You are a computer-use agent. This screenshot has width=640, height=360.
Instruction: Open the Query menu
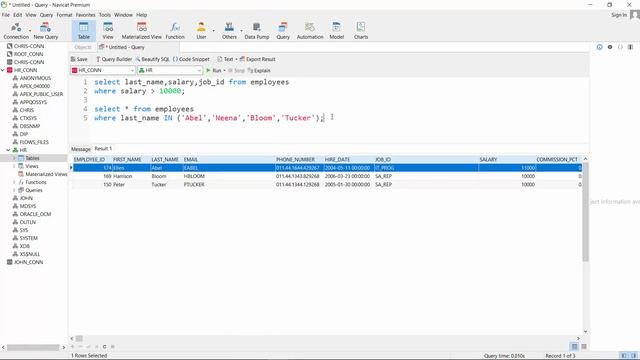click(x=46, y=15)
